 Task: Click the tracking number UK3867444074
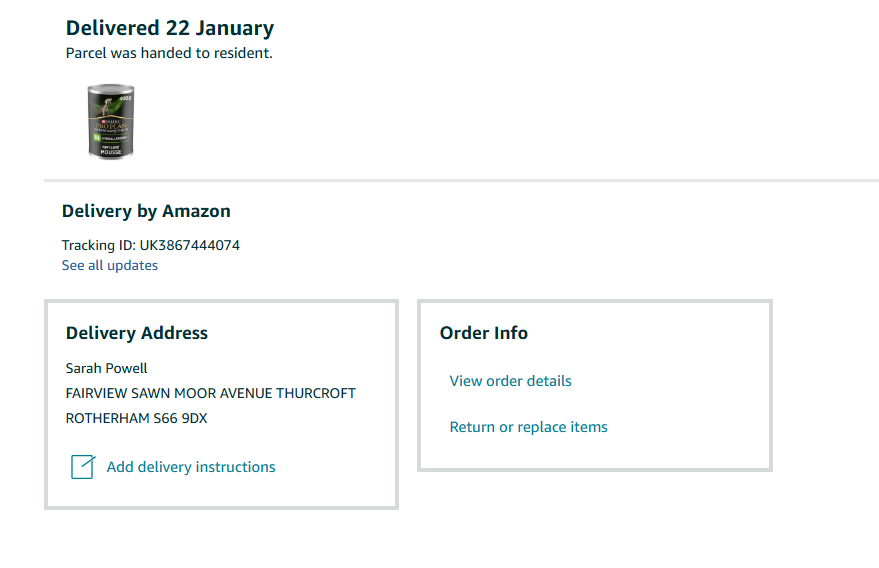pos(191,245)
